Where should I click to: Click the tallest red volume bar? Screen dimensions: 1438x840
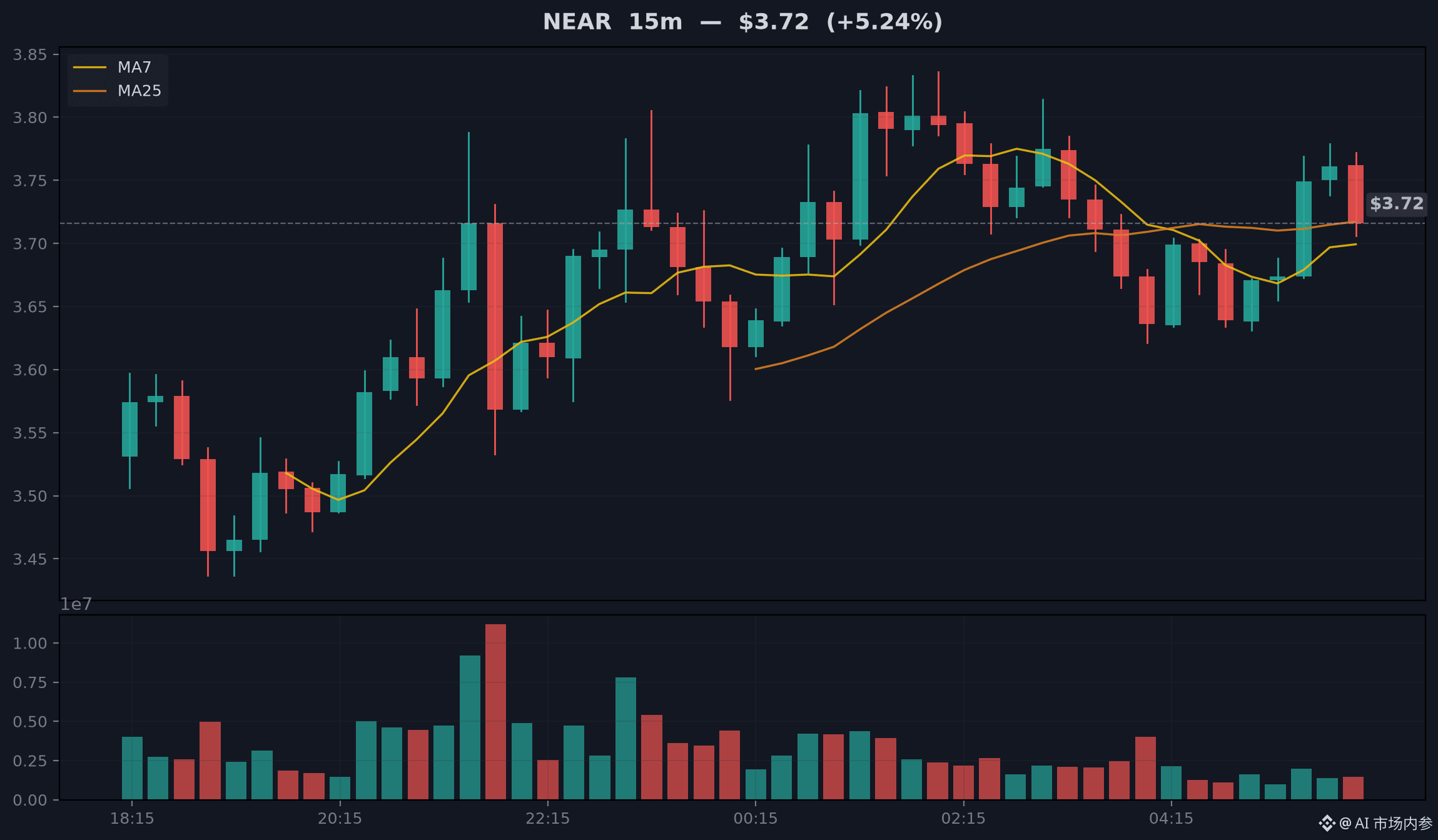point(495,712)
